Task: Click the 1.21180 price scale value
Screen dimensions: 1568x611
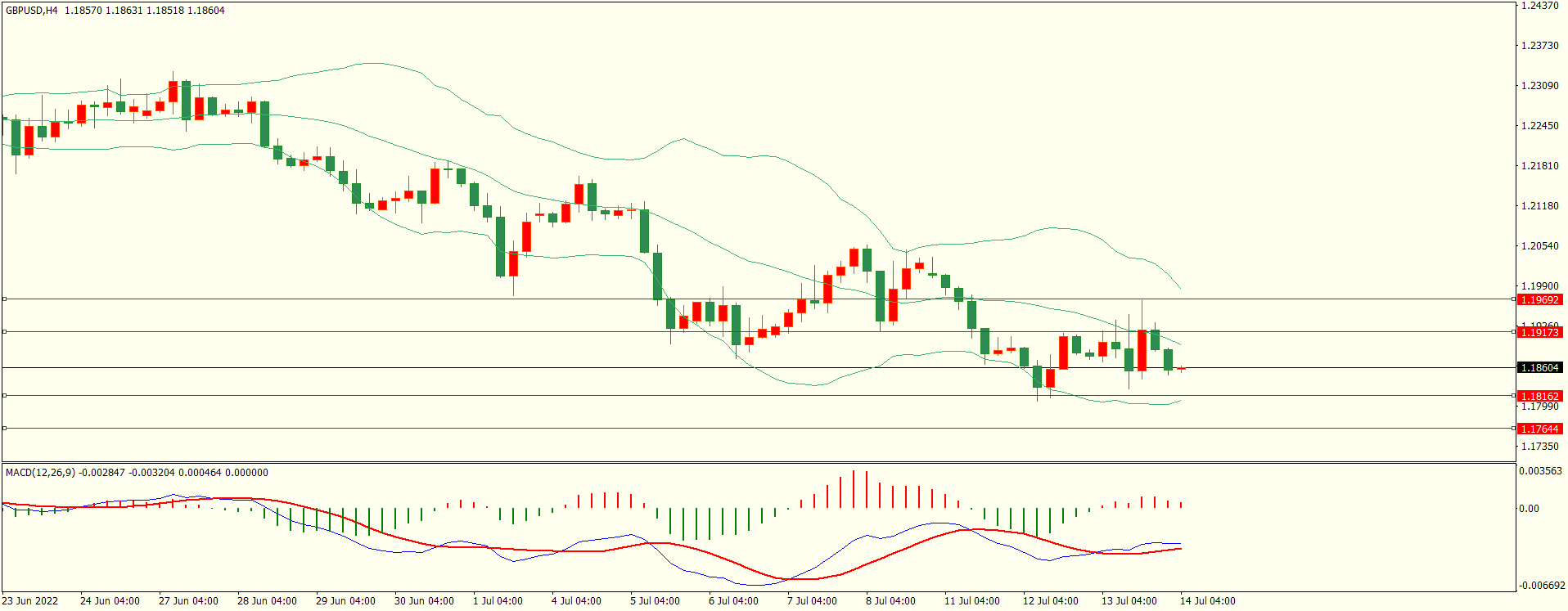Action: pyautogui.click(x=1539, y=206)
